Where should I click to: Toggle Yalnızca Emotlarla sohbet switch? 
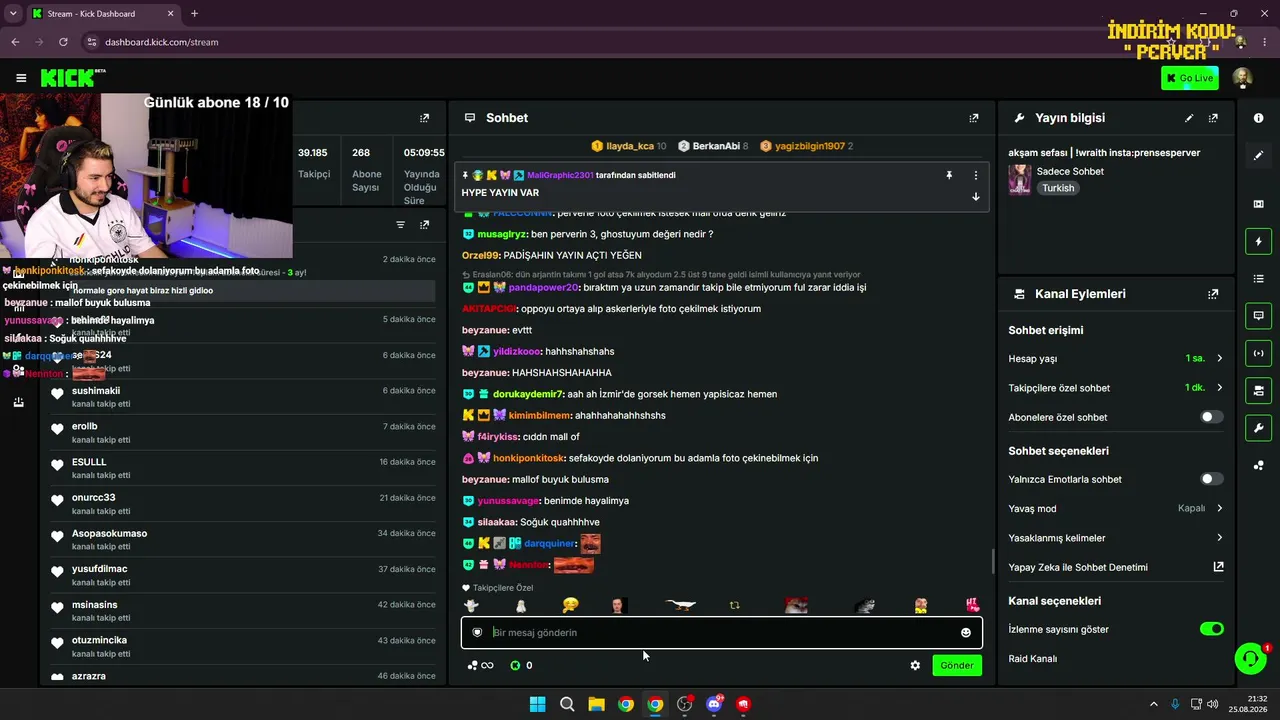pos(1211,479)
